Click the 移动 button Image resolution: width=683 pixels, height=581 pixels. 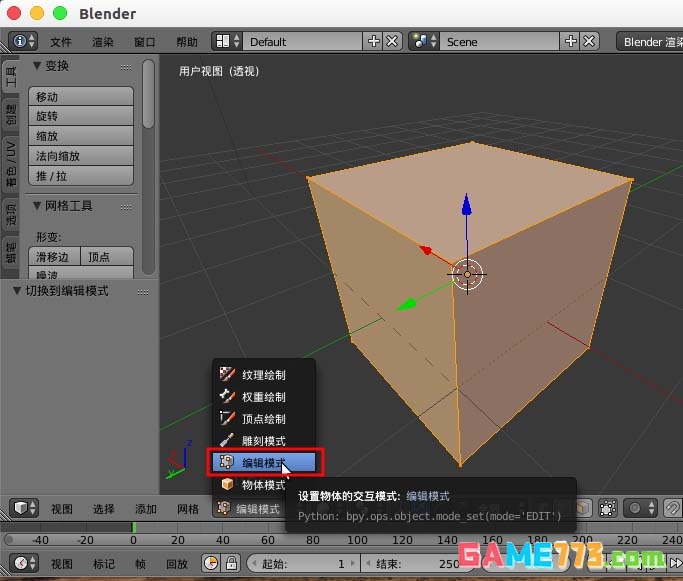(x=81, y=96)
